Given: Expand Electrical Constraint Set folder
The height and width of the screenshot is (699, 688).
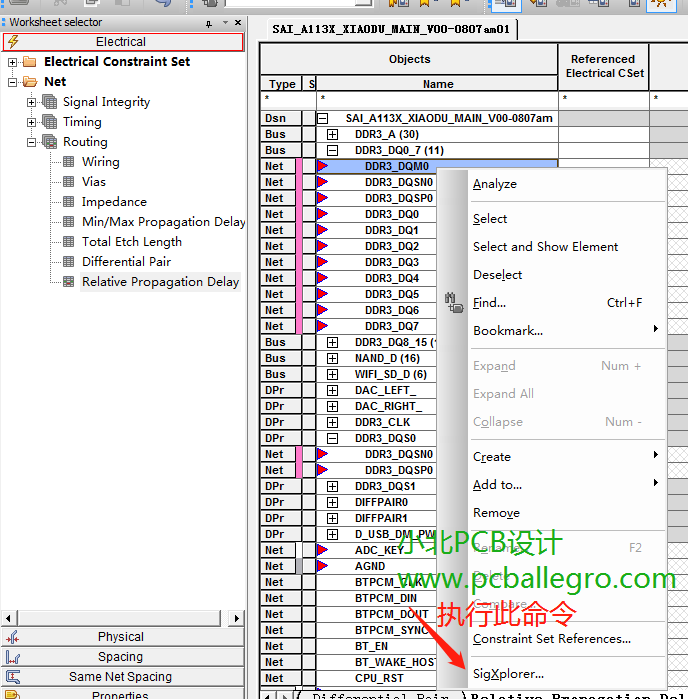Looking at the screenshot, I should pos(12,62).
